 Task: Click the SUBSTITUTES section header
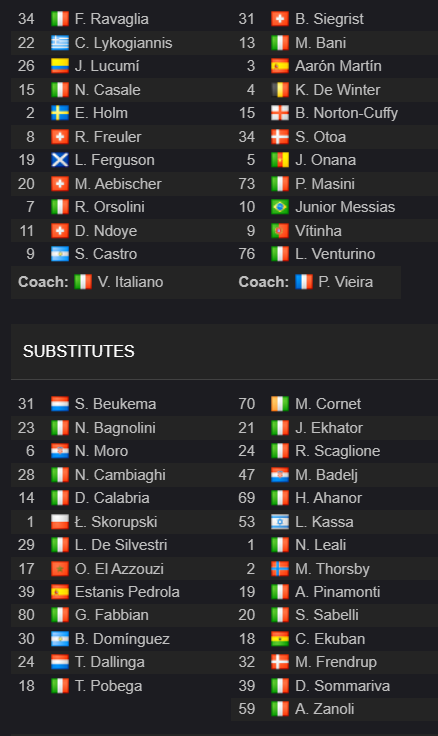(x=79, y=352)
